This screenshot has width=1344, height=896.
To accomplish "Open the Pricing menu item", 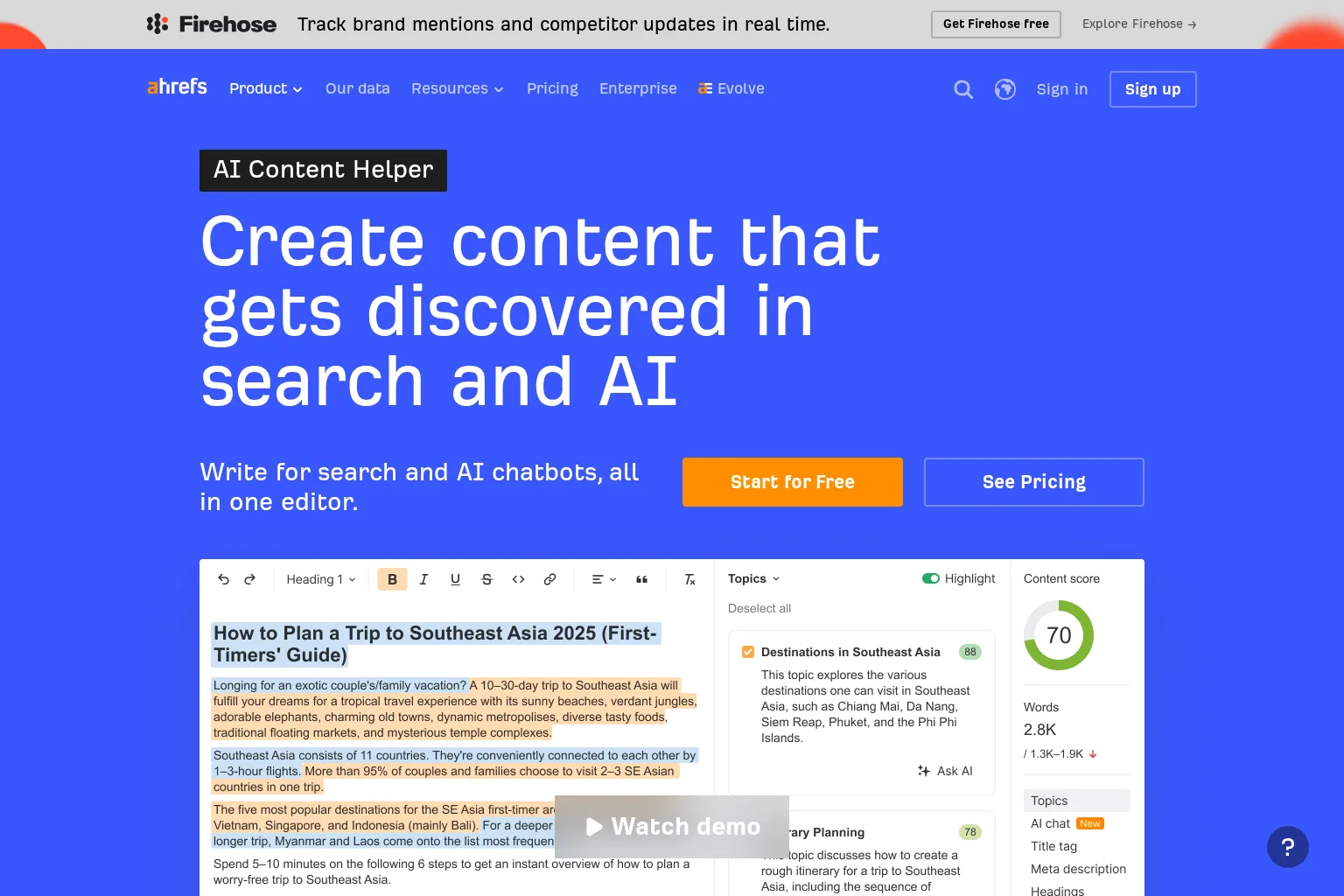I will 552,88.
